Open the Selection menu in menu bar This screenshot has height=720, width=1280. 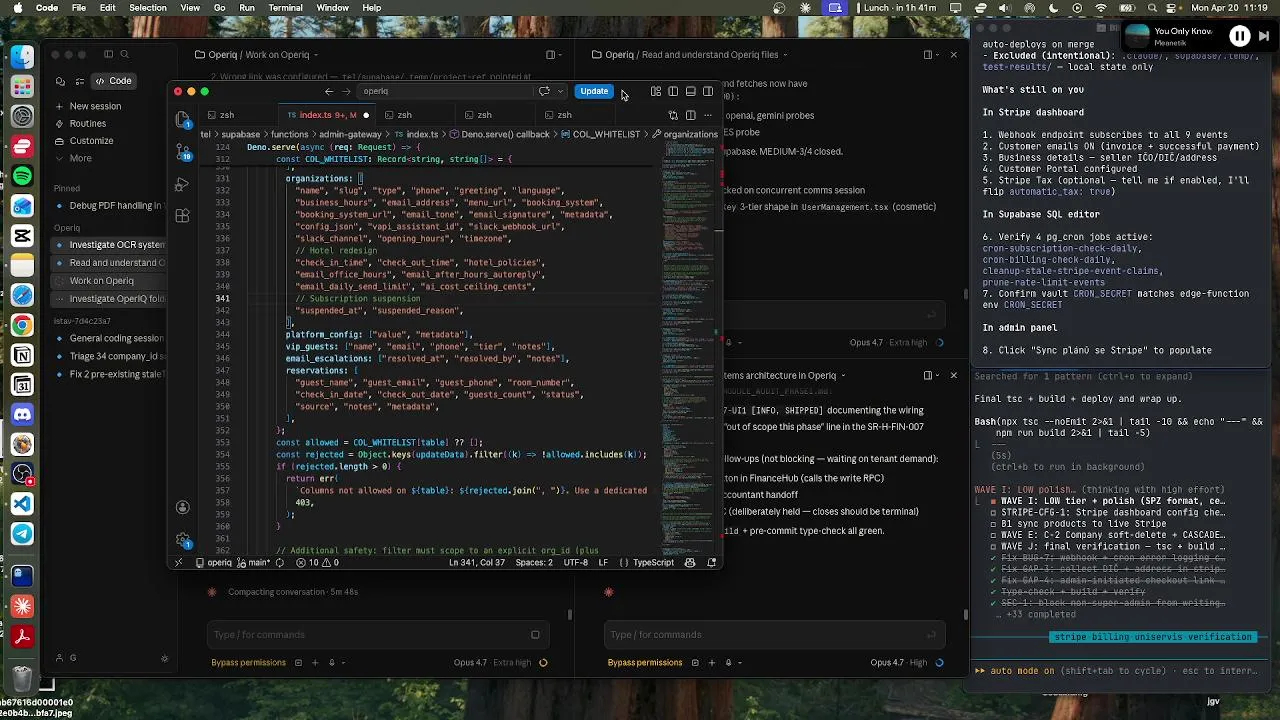(x=147, y=8)
